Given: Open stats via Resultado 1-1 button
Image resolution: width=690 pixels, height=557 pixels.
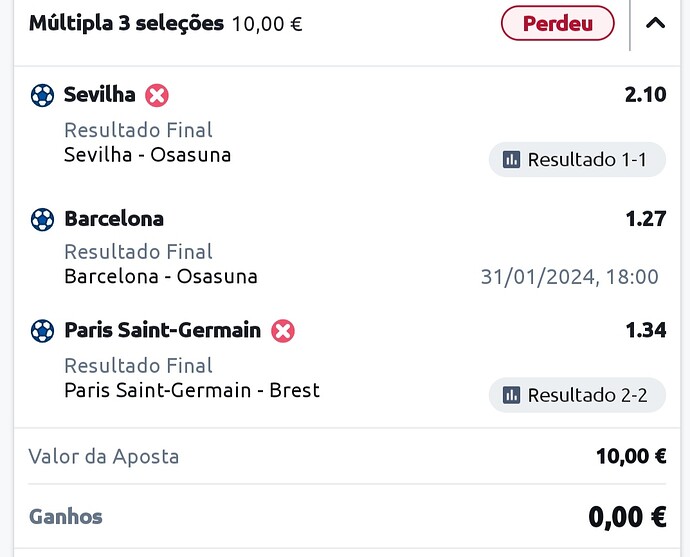Looking at the screenshot, I should point(577,159).
